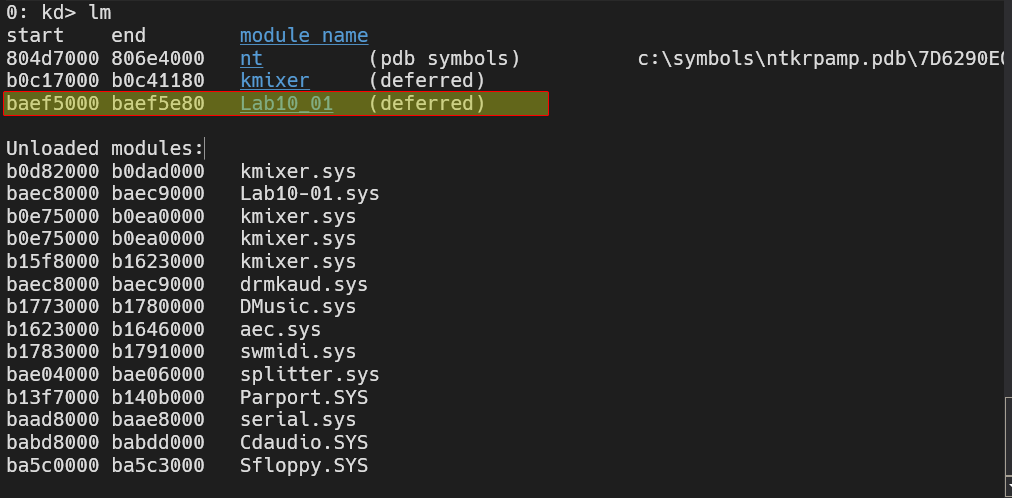Select the Lab10-01.sys unloaded module entry
This screenshot has width=1012, height=498.
pyautogui.click(x=310, y=194)
